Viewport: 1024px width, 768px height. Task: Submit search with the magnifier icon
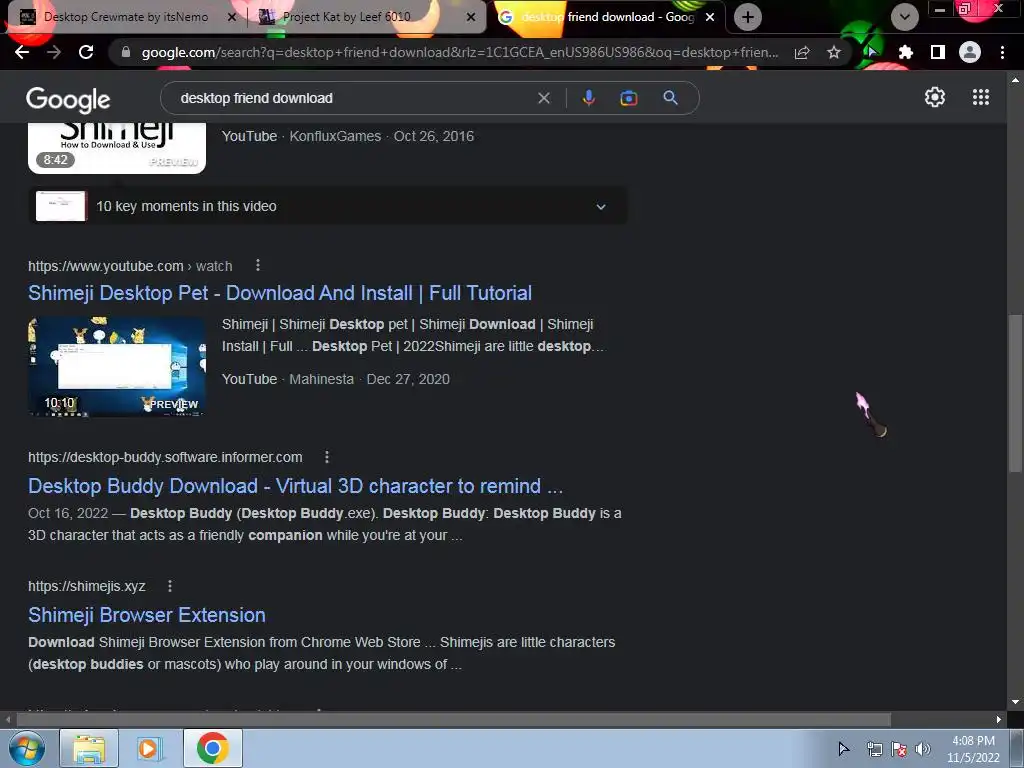(x=670, y=98)
